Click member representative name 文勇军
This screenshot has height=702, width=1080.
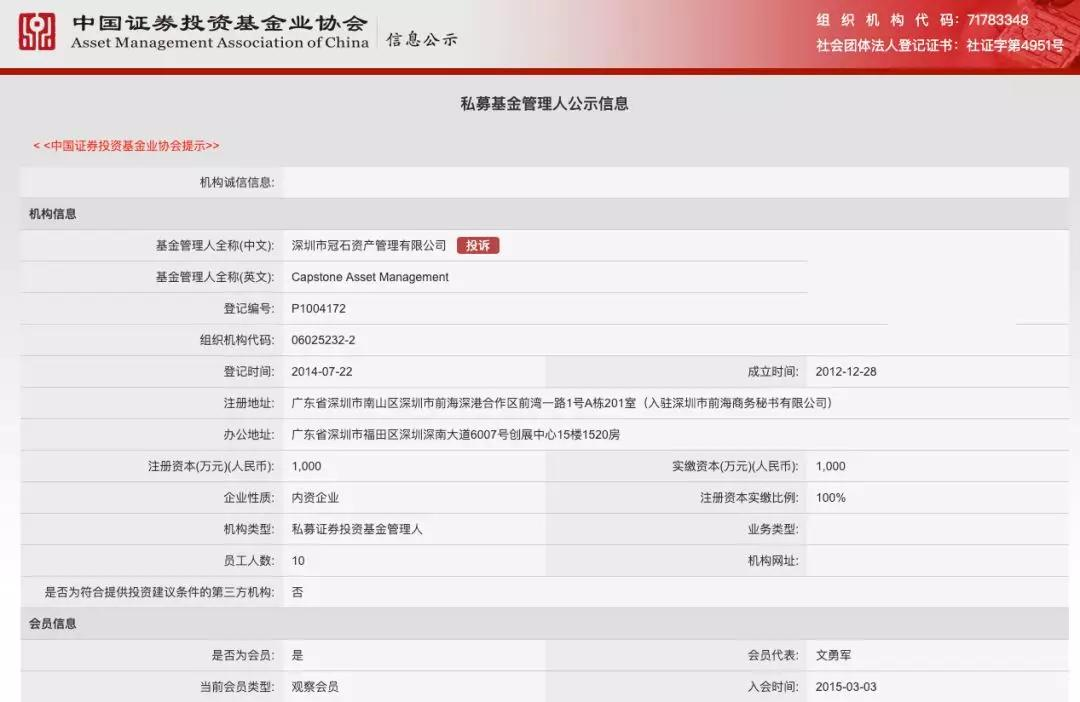pyautogui.click(x=833, y=656)
